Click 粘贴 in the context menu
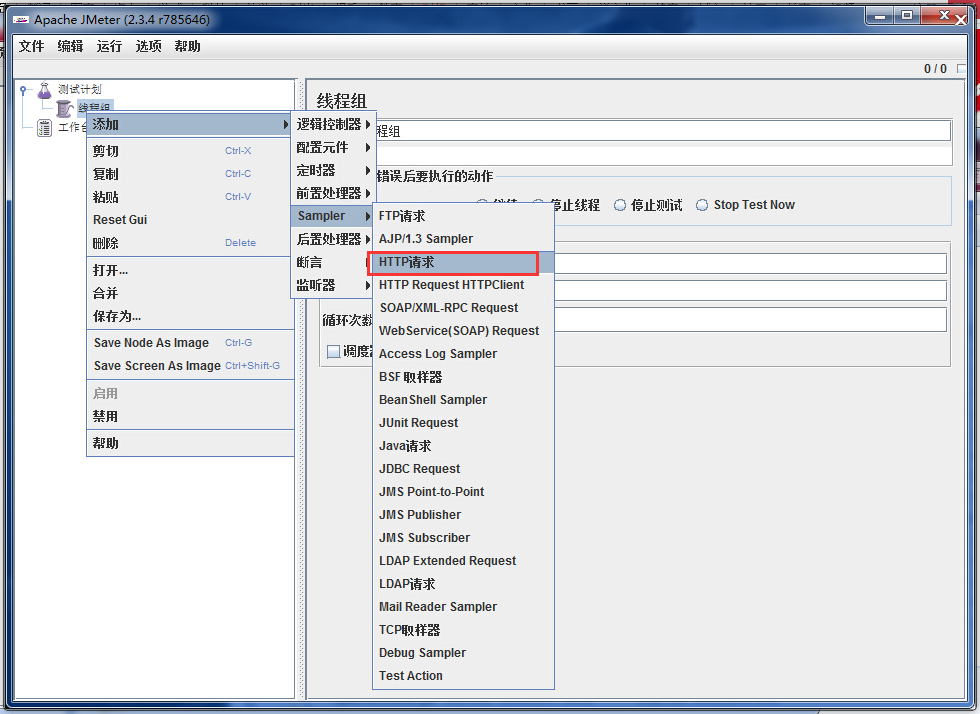This screenshot has width=980, height=714. pyautogui.click(x=190, y=197)
